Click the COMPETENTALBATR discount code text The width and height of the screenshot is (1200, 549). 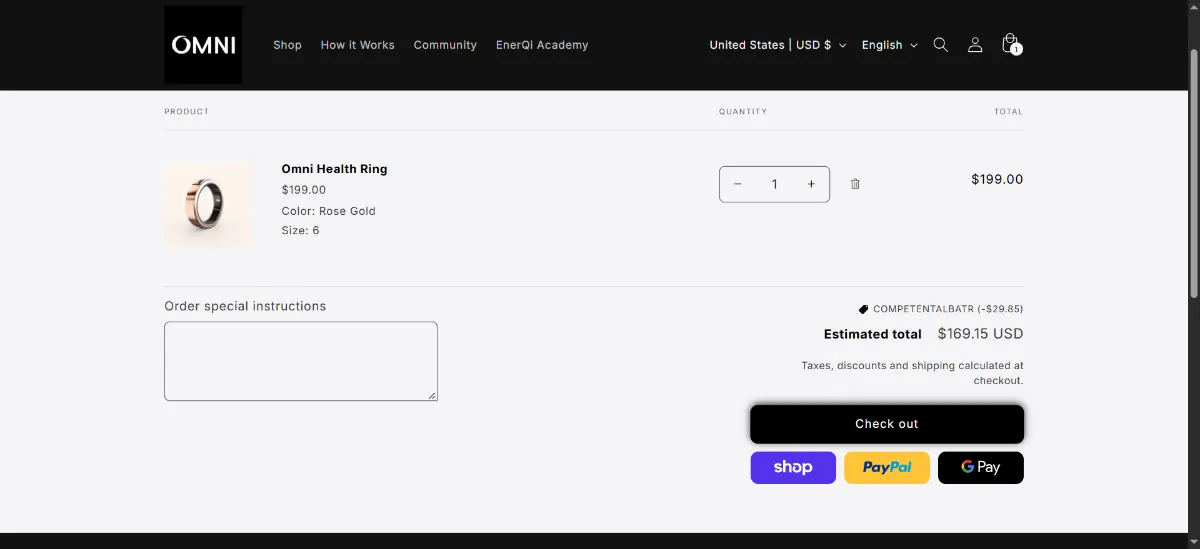point(923,309)
